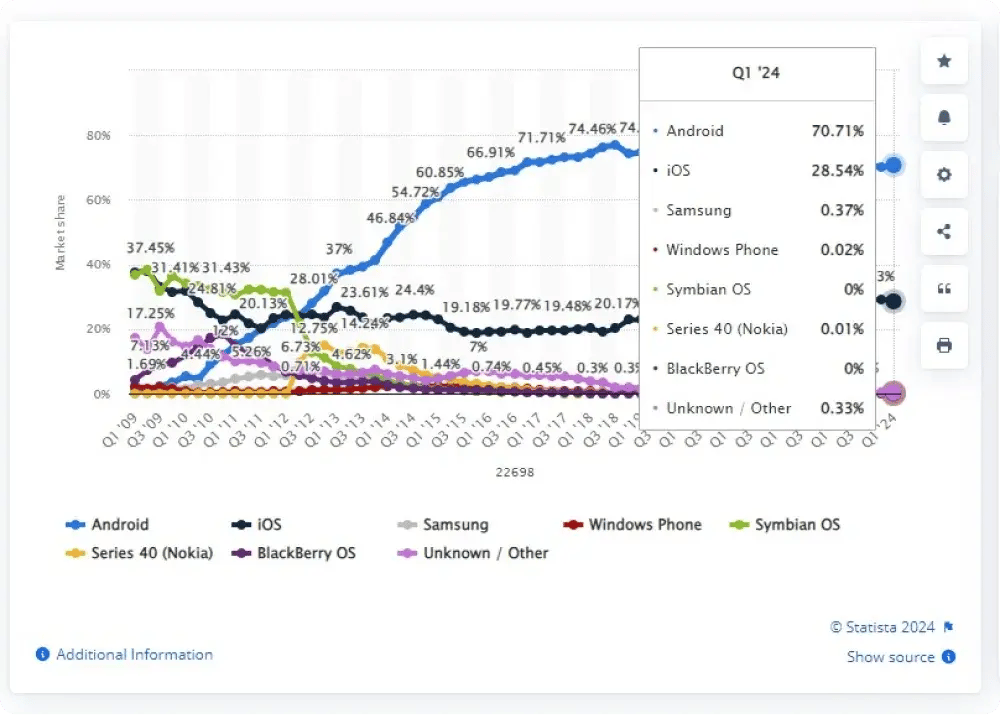Toggle the Samsung legend entry
The width and height of the screenshot is (1000, 715).
pyautogui.click(x=453, y=524)
